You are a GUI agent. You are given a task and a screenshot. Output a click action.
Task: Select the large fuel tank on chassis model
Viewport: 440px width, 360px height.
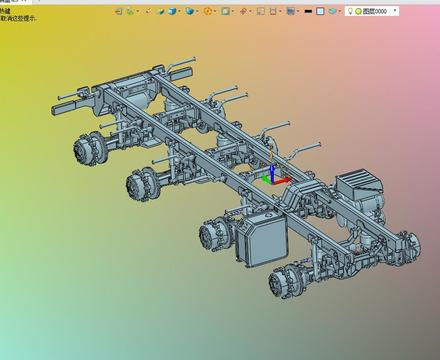262,238
